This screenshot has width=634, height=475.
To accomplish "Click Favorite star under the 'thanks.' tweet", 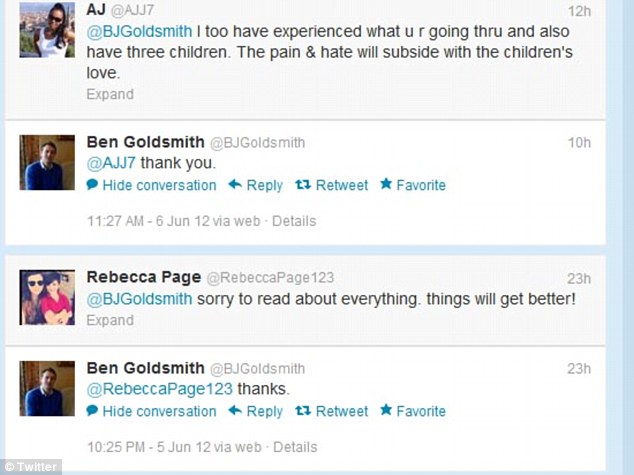I will click(386, 411).
